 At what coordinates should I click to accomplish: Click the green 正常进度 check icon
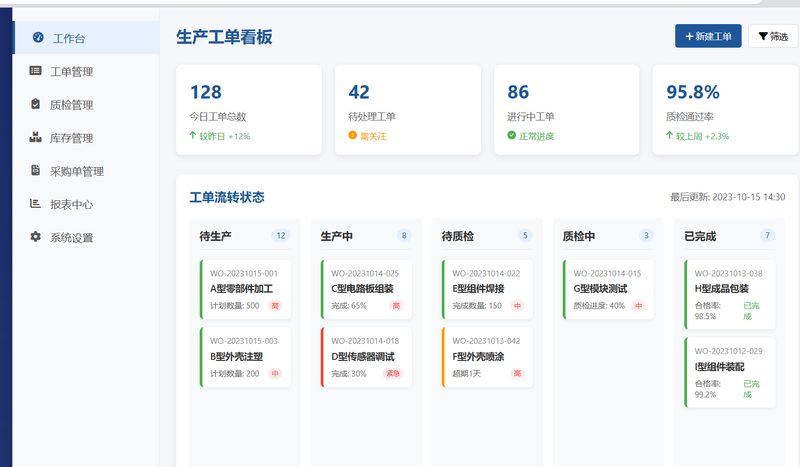tap(511, 135)
